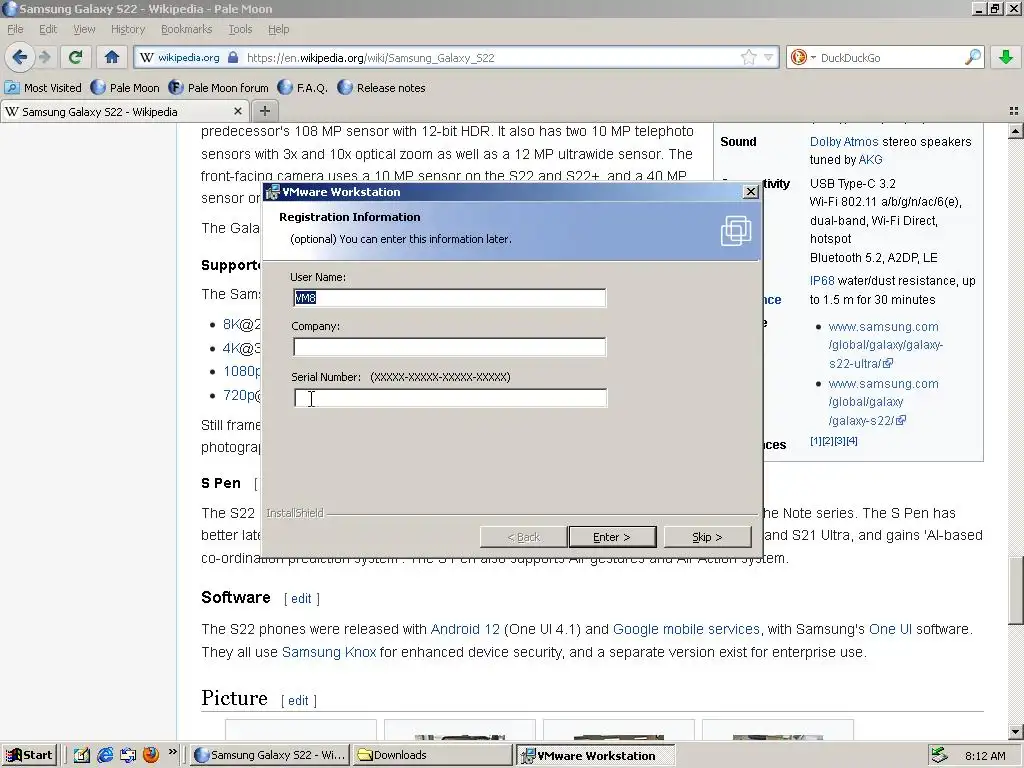Open the One UI link
1024x768 pixels.
890,629
